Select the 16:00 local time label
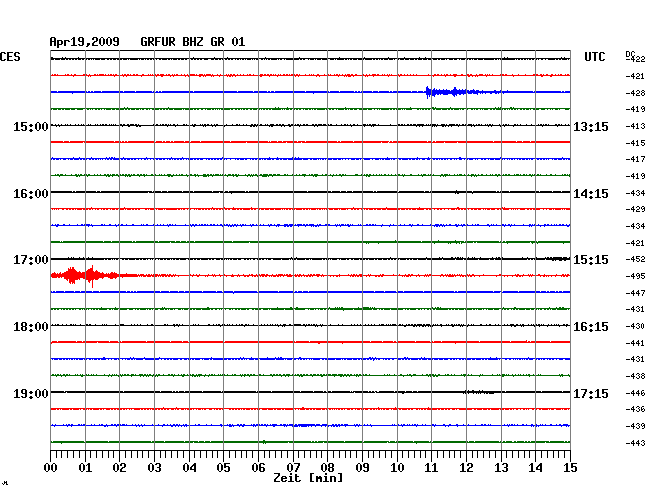Image resolution: width=650 pixels, height=494 pixels. coord(31,194)
